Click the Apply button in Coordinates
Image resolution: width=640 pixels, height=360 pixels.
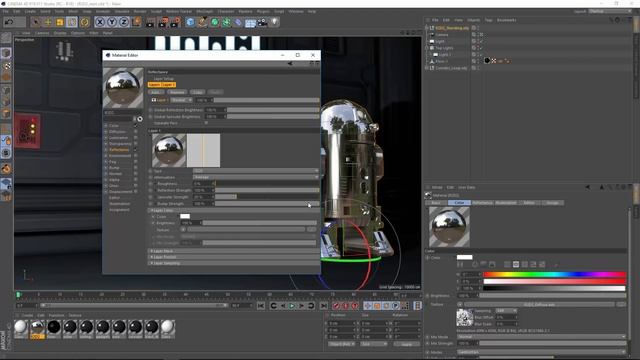[x=407, y=344]
